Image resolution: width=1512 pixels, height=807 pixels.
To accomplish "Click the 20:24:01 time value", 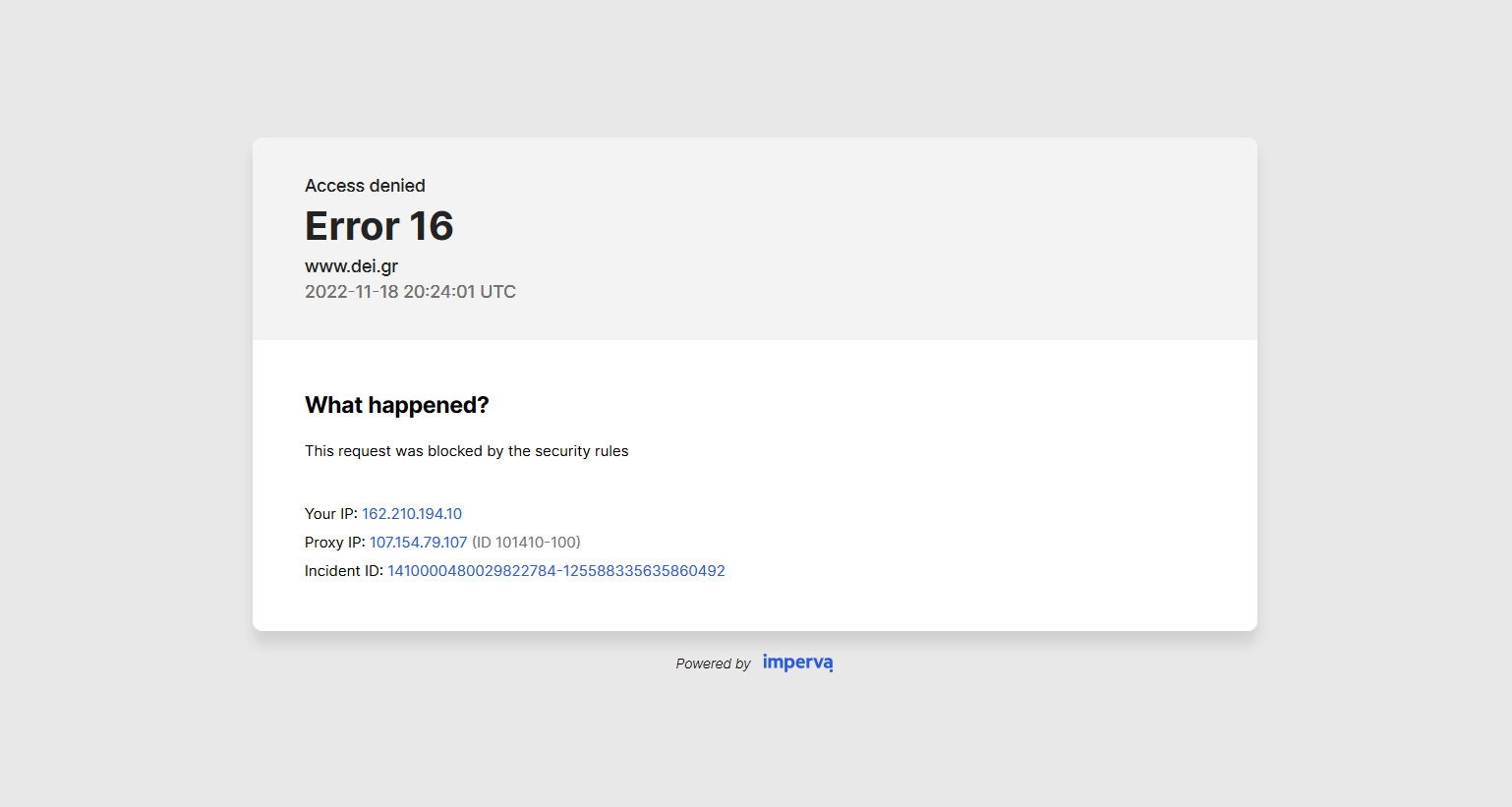I will point(439,292).
